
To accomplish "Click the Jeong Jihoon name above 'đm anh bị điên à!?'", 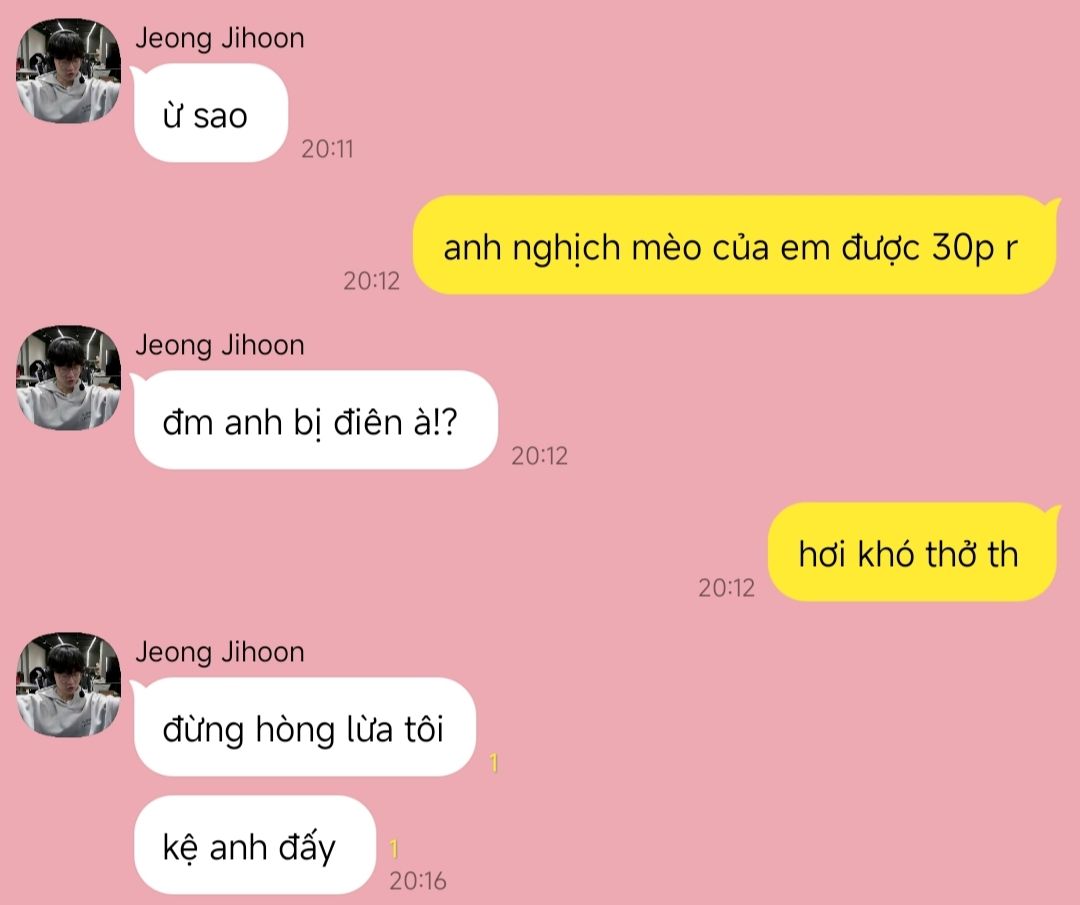I will click(220, 345).
